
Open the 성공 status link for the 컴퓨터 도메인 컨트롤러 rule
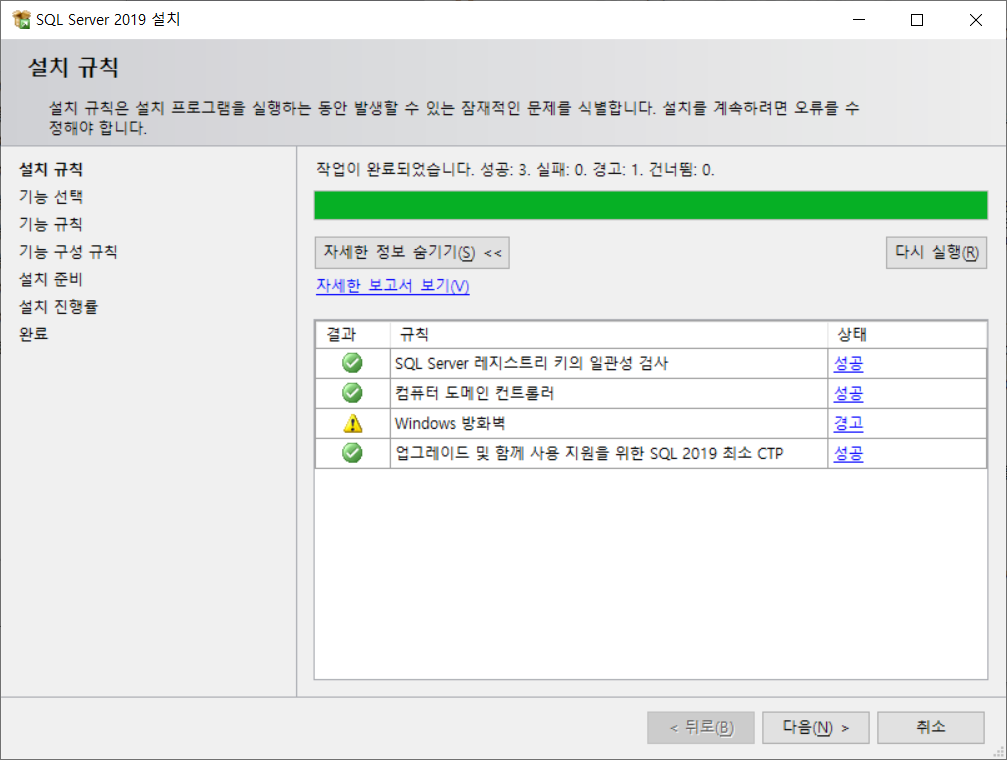click(848, 393)
